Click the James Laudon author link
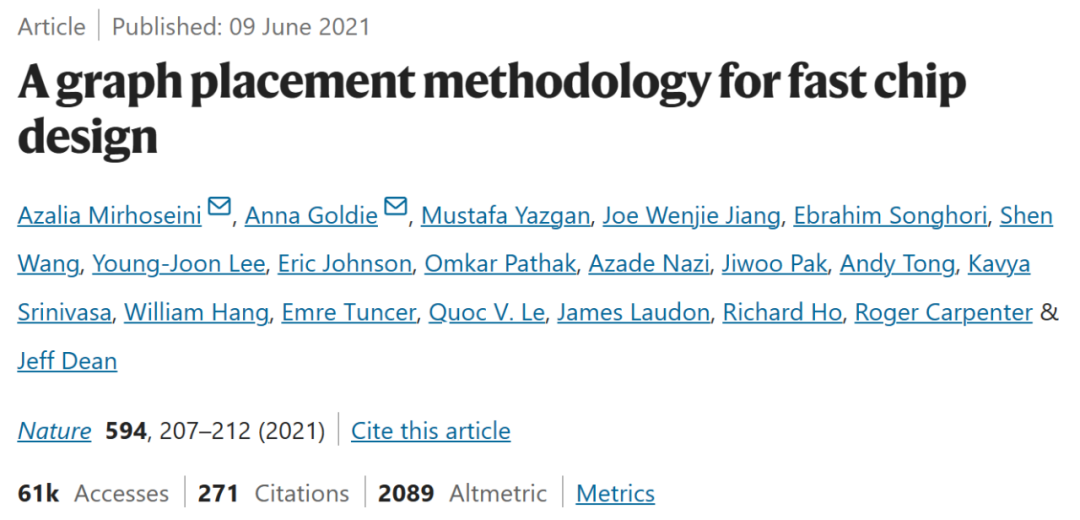The image size is (1080, 520). [633, 313]
